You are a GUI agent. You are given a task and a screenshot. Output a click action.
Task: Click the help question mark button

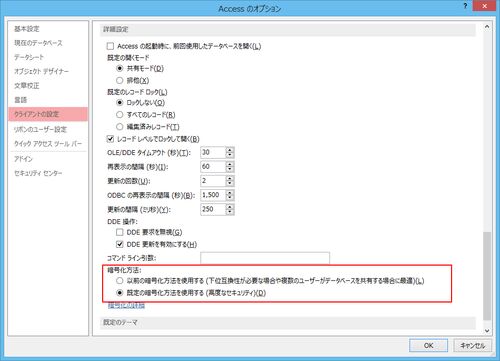pyautogui.click(x=465, y=6)
